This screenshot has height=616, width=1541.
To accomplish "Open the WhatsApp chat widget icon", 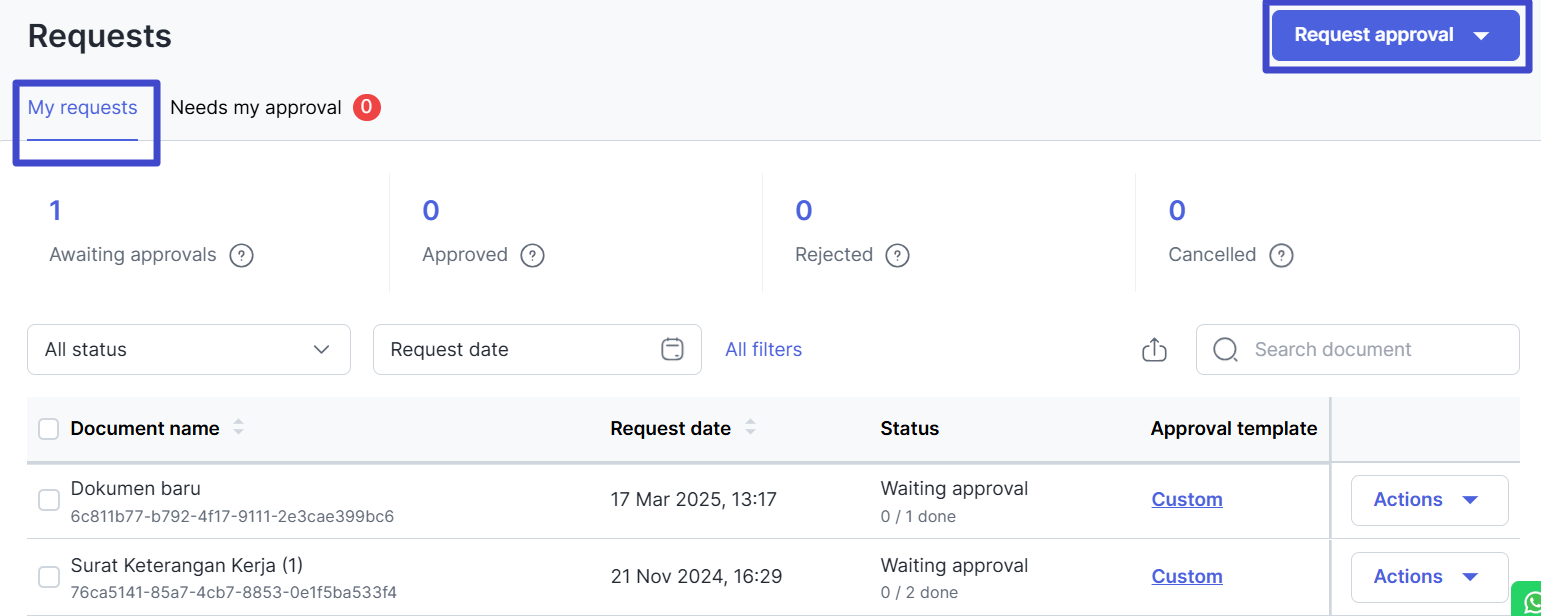I will [x=1530, y=601].
